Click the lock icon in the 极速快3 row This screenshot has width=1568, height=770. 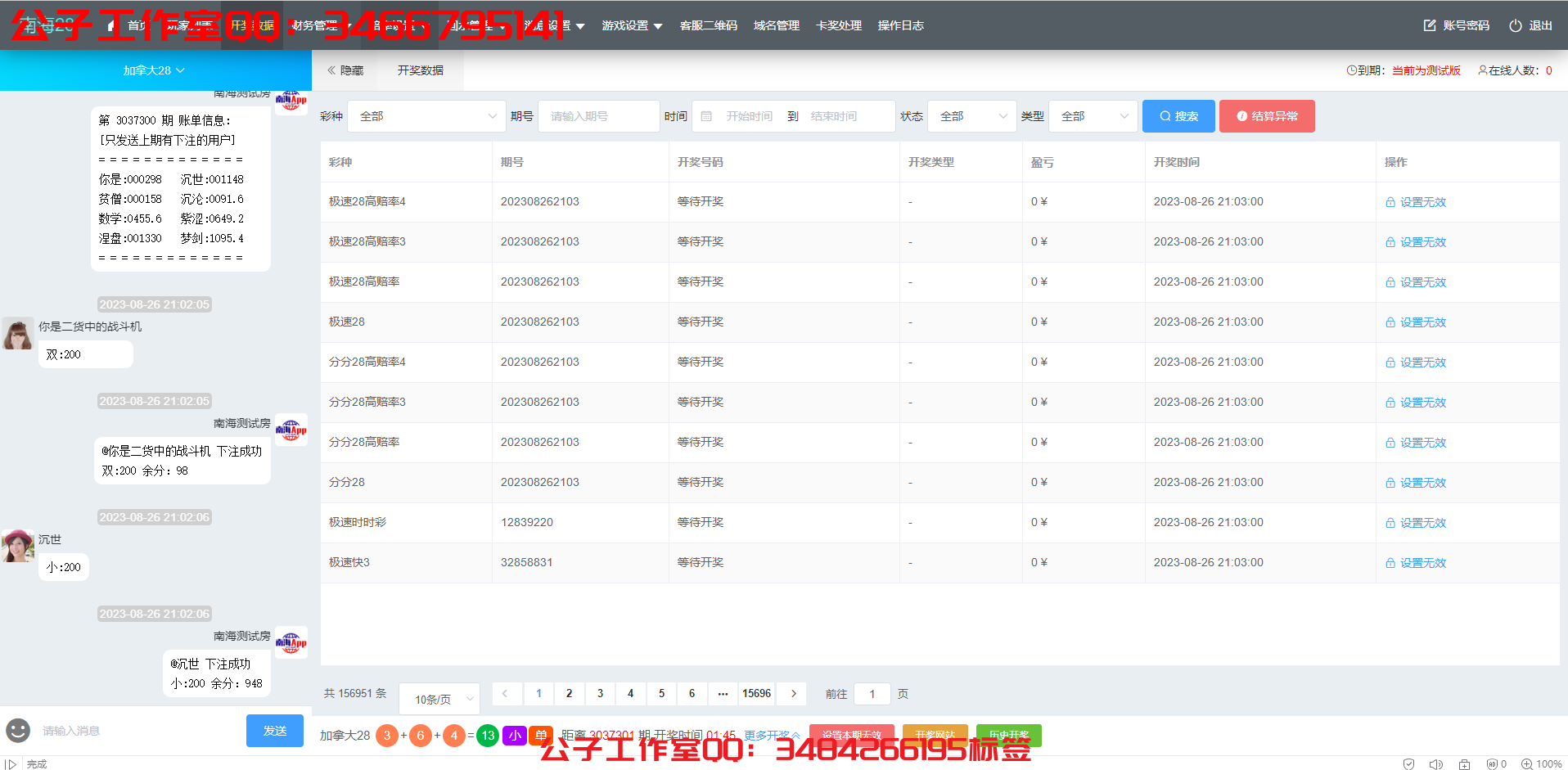point(1390,563)
